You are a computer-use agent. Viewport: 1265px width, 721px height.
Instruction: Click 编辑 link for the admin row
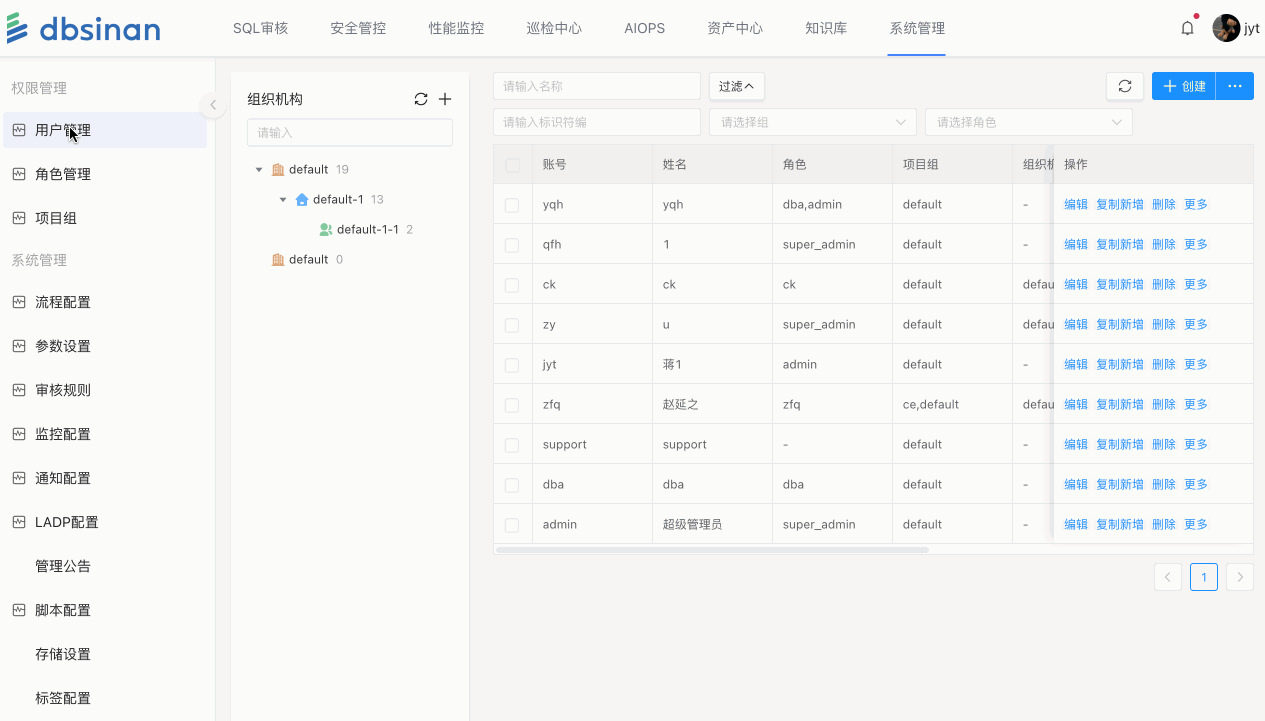coord(1075,524)
